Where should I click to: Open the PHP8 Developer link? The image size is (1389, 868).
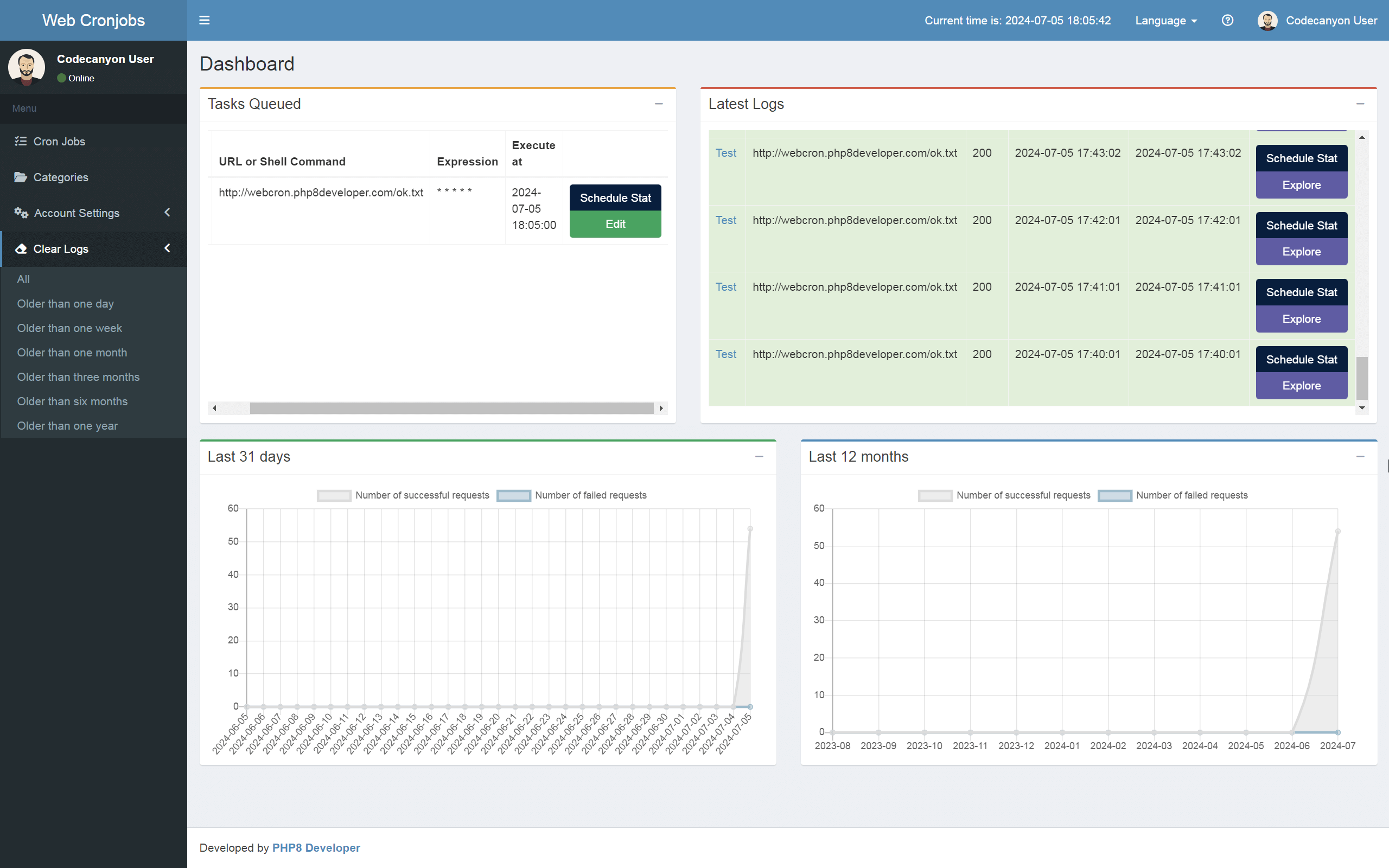(316, 847)
